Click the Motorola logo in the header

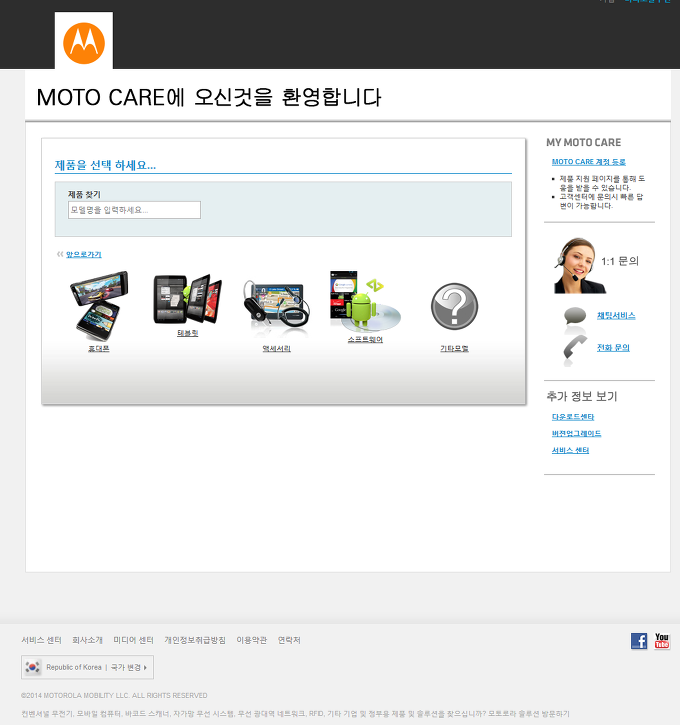pyautogui.click(x=84, y=43)
